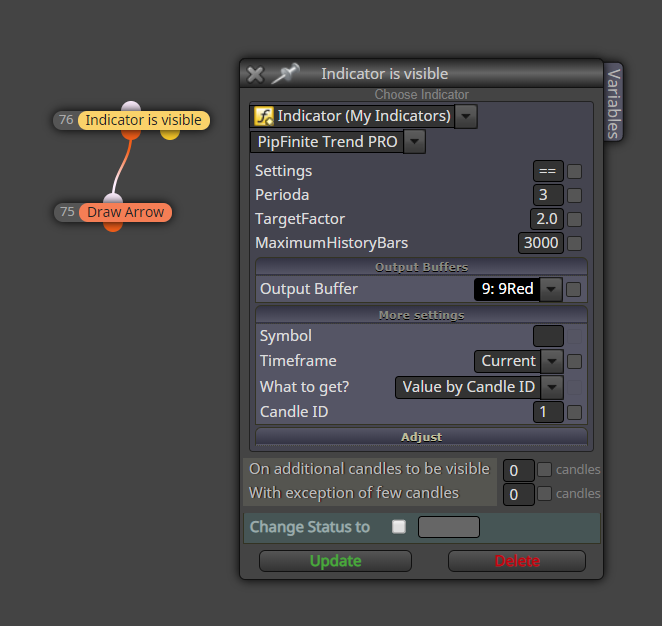Screen dimensions: 662x626
Task: Click orange output connector of Indicator is visible block
Action: click(x=131, y=135)
